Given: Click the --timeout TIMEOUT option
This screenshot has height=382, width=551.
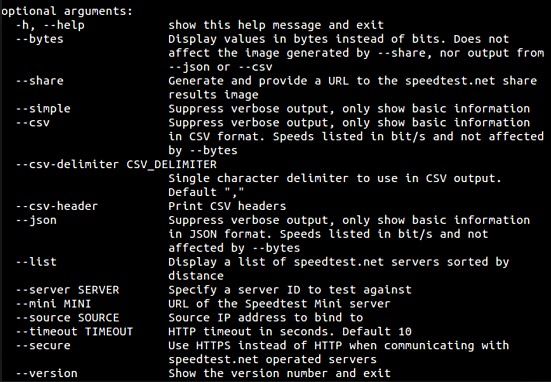Looking at the screenshot, I should click(74, 331).
